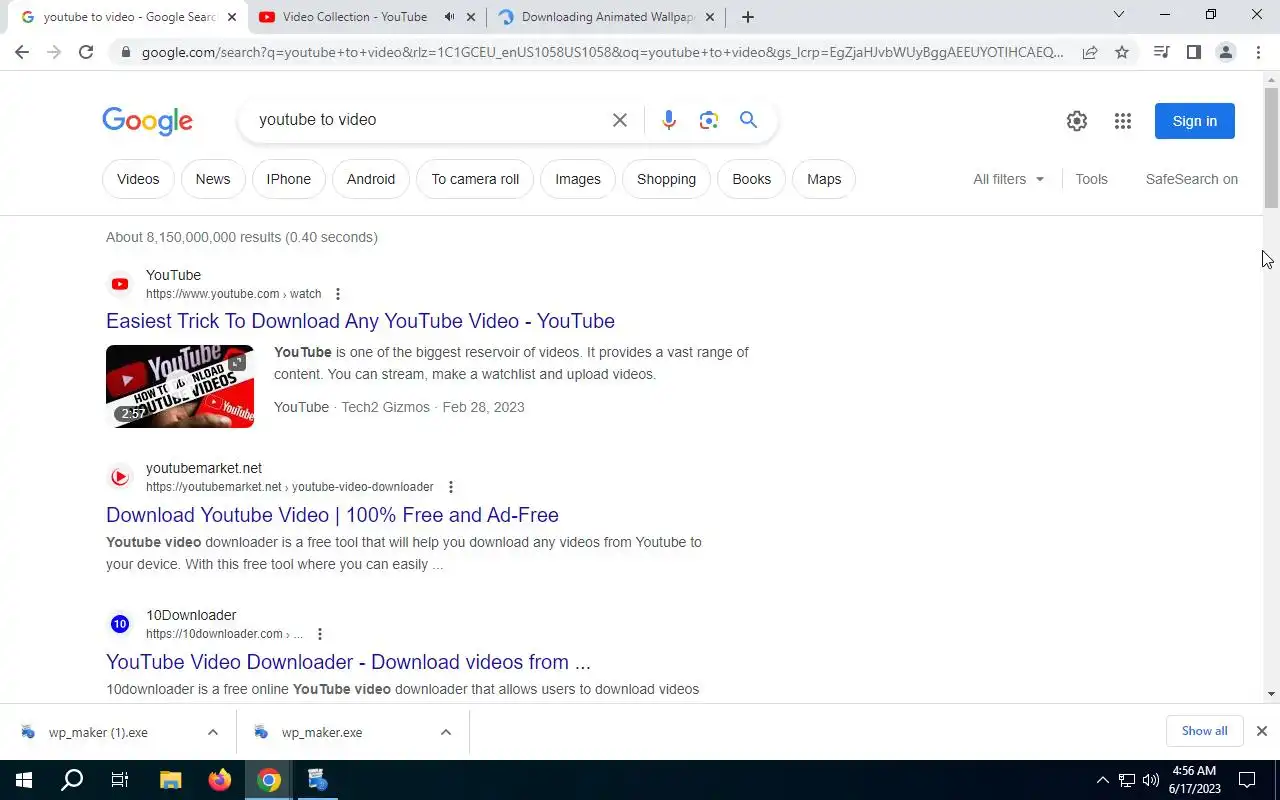Open Google quick settings gear

pos(1077,121)
